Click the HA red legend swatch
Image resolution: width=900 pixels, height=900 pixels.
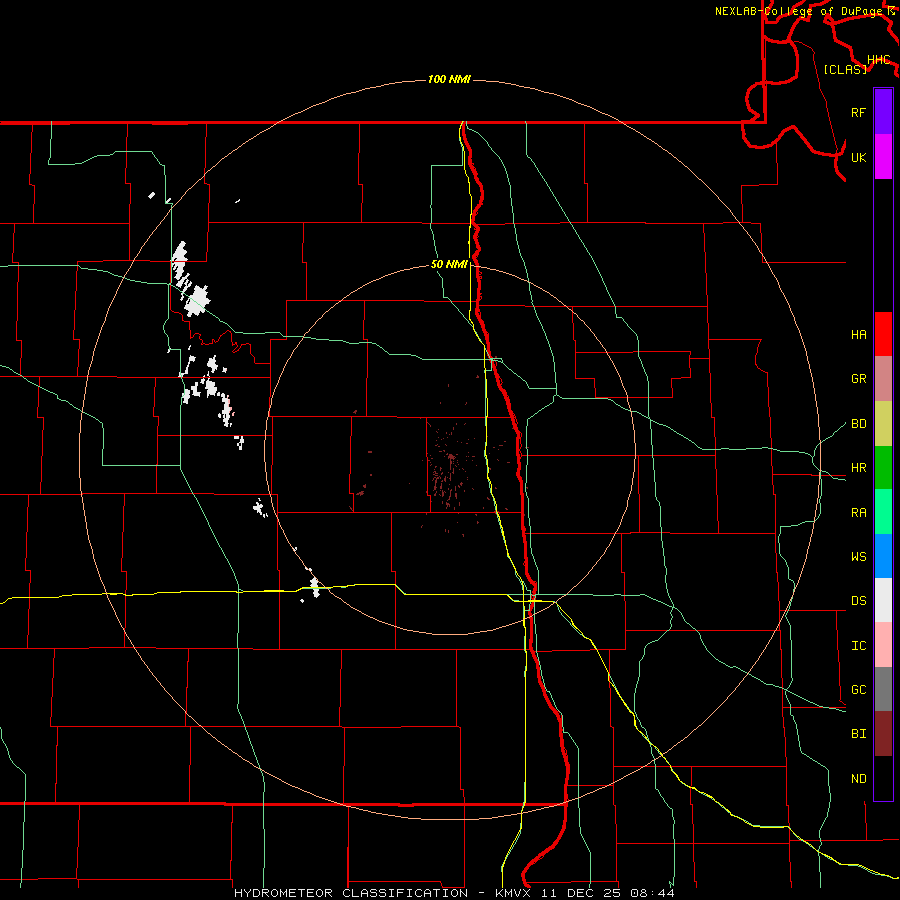tap(883, 334)
